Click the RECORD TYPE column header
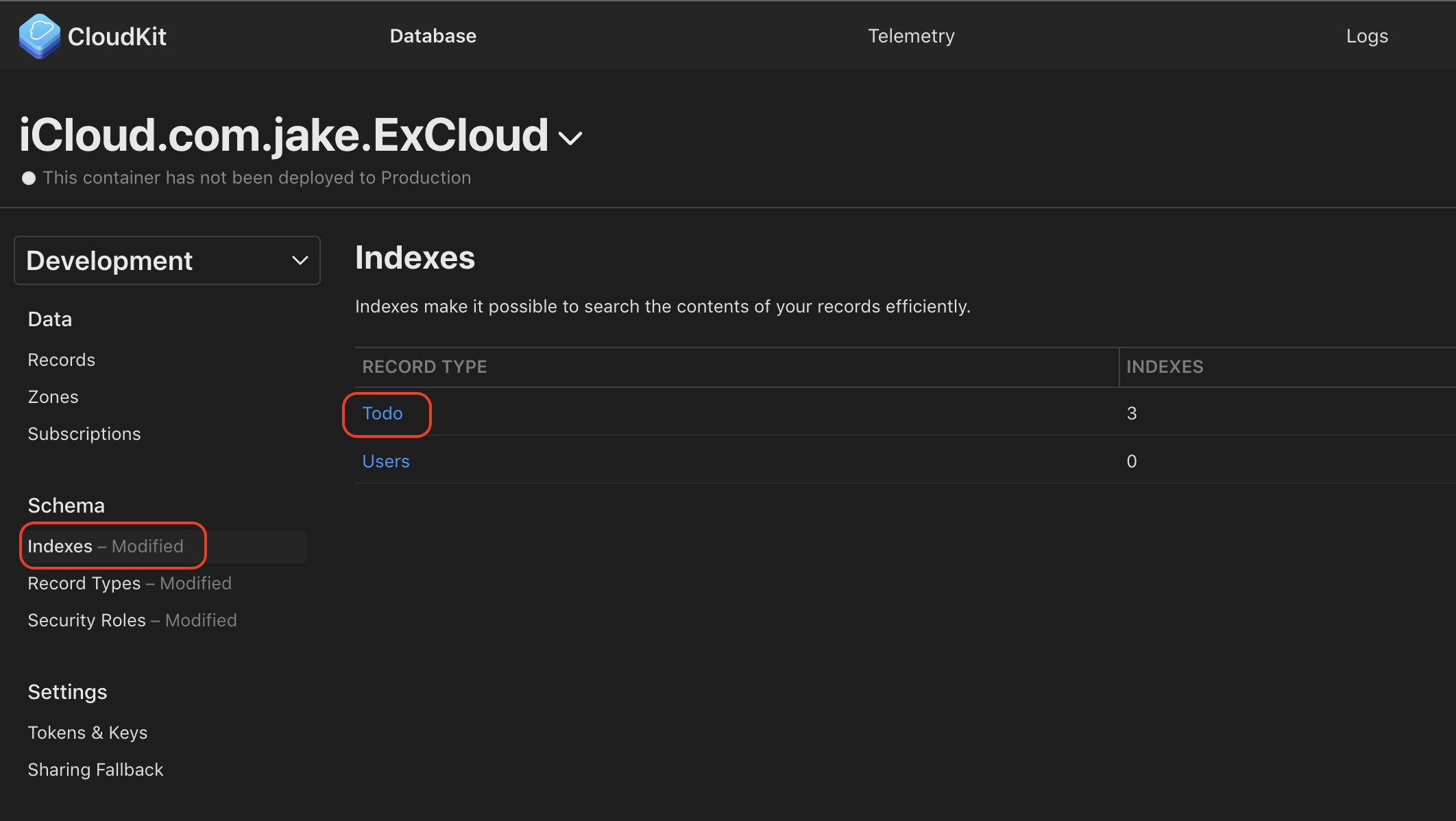This screenshot has width=1456, height=821. pyautogui.click(x=424, y=367)
